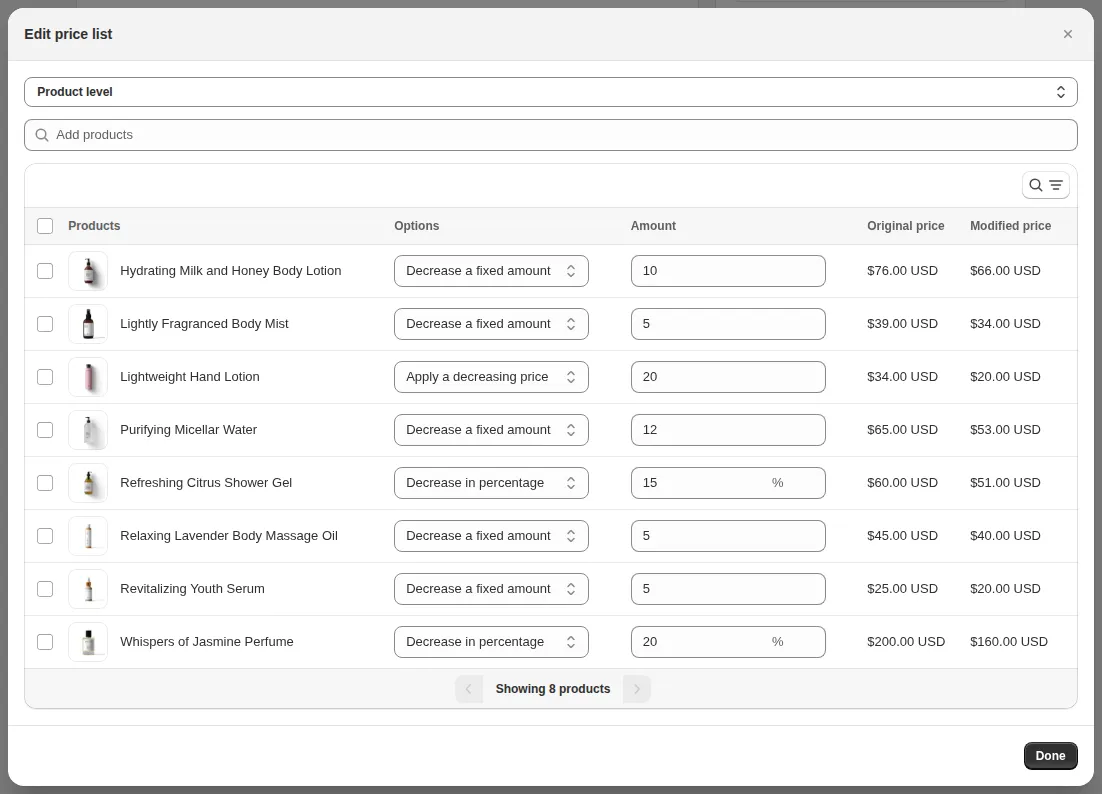Click original price $76.00 USD
This screenshot has width=1102, height=794.
[902, 271]
